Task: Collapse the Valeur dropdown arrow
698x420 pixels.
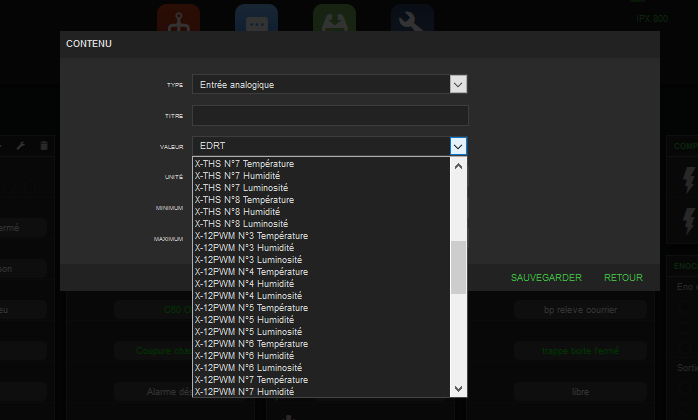Action: click(458, 146)
